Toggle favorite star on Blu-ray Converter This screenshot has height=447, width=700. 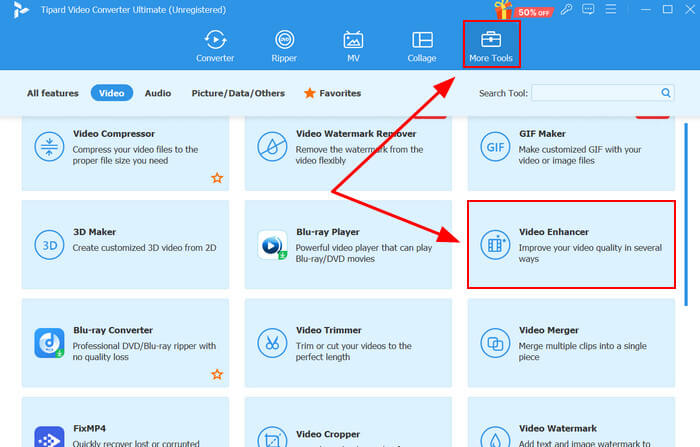217,374
